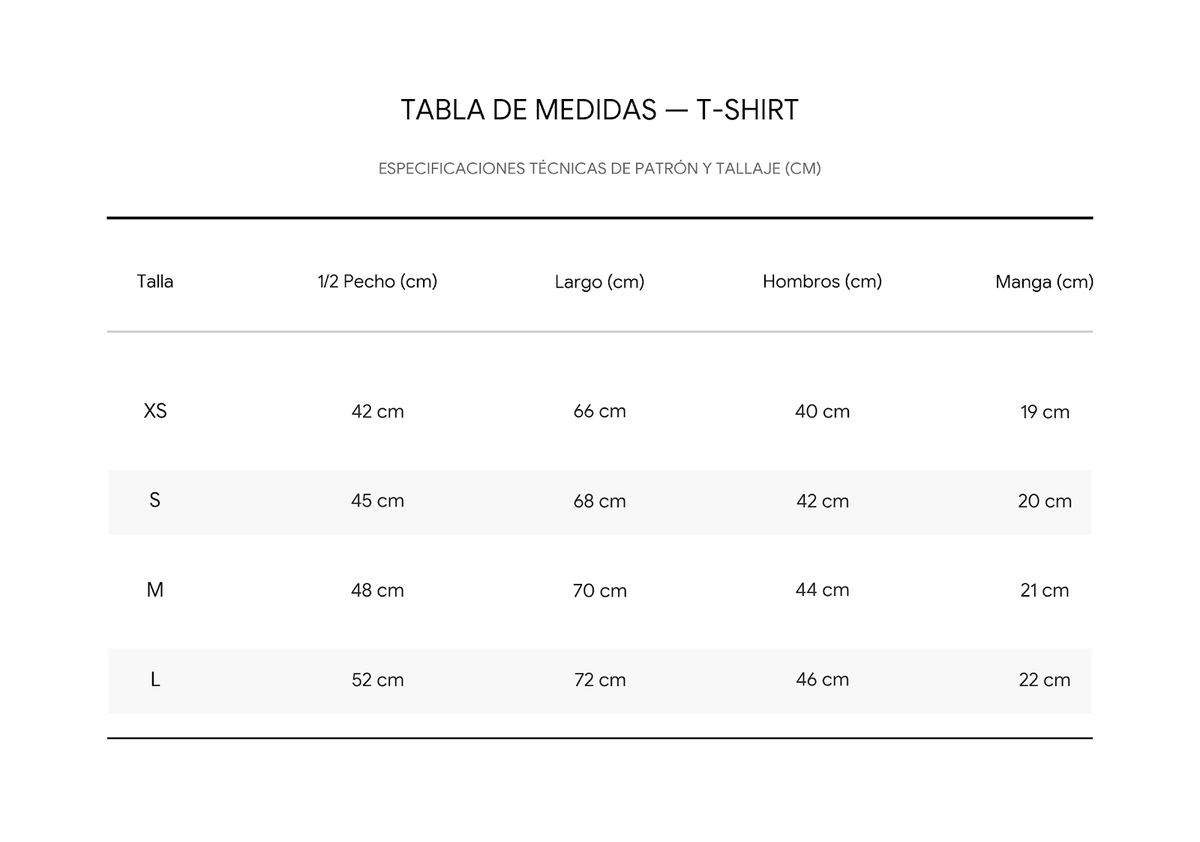Select the 19 cm sleeve value for XS
This screenshot has width=1200, height=842.
1044,412
